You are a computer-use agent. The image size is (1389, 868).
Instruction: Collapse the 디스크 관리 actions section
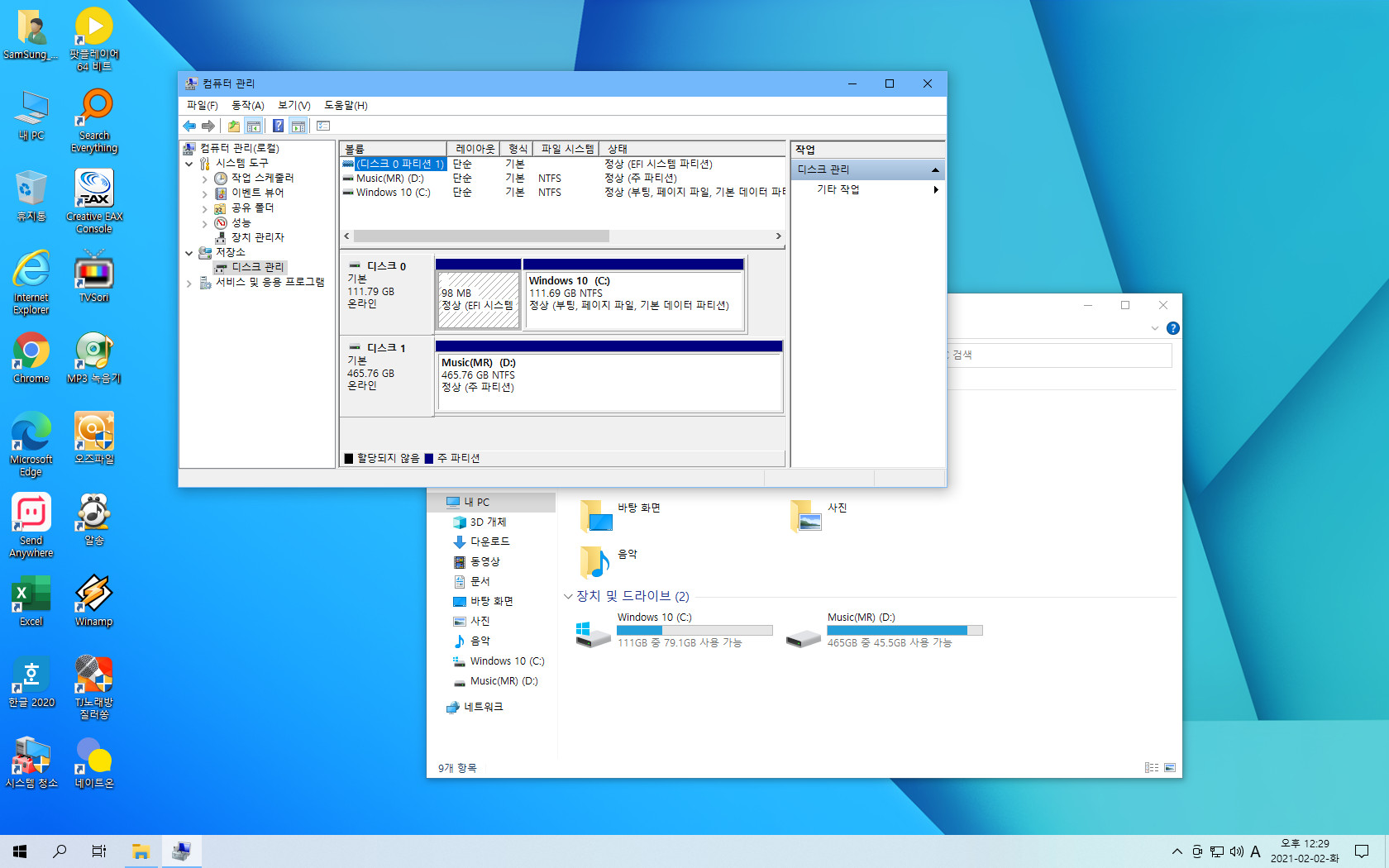click(935, 169)
